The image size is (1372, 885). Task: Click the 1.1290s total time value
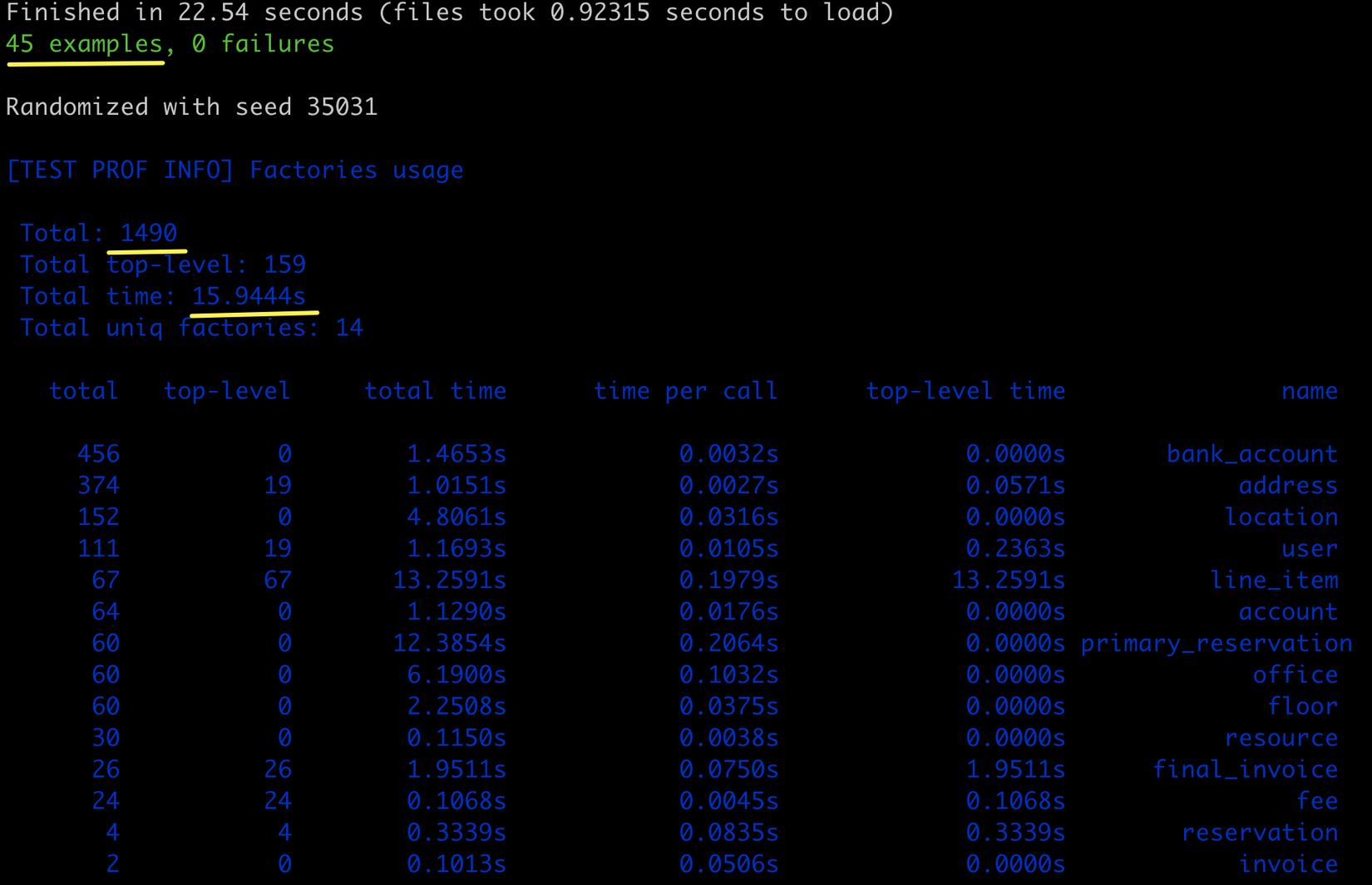click(457, 613)
